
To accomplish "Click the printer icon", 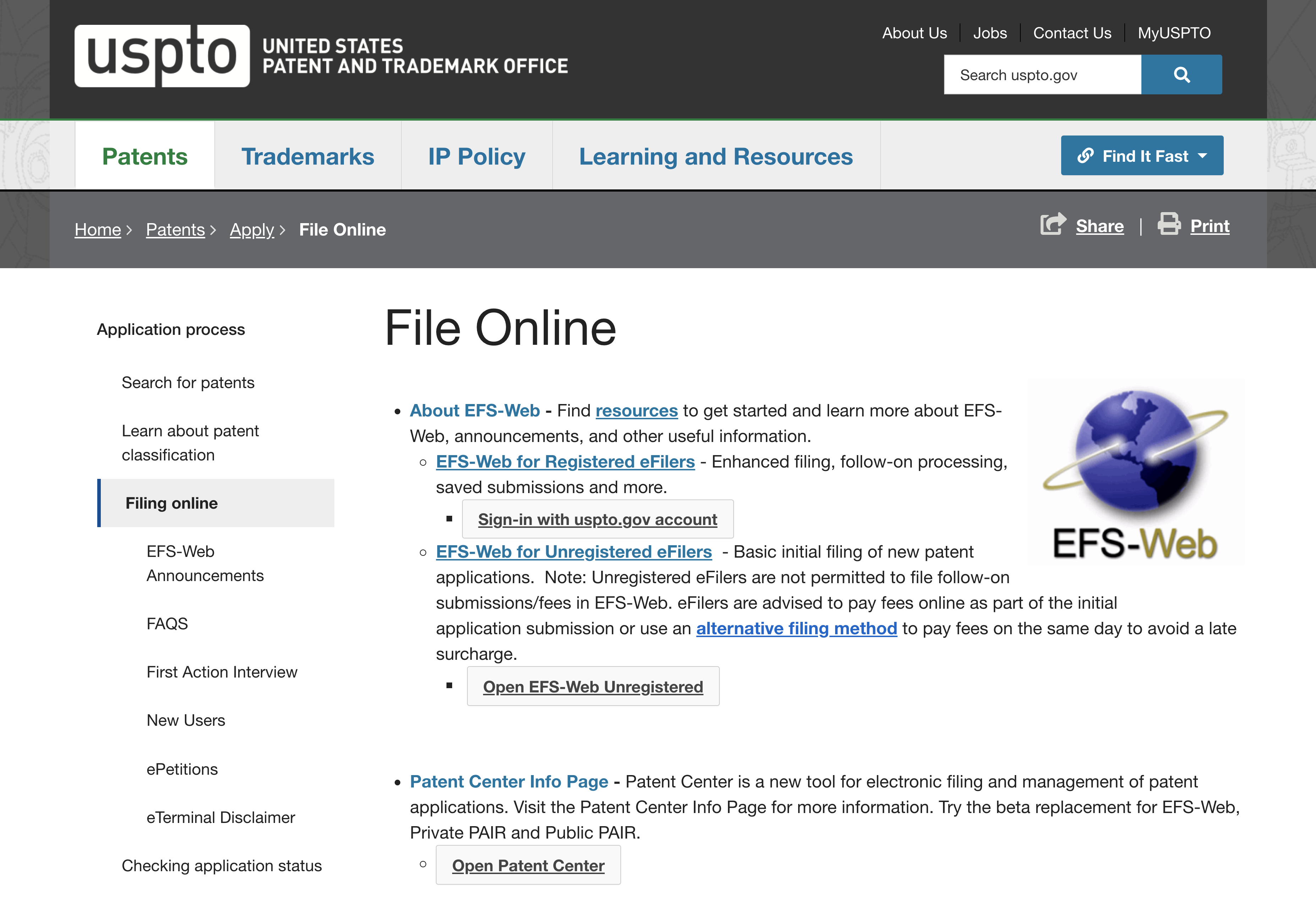I will (x=1169, y=223).
